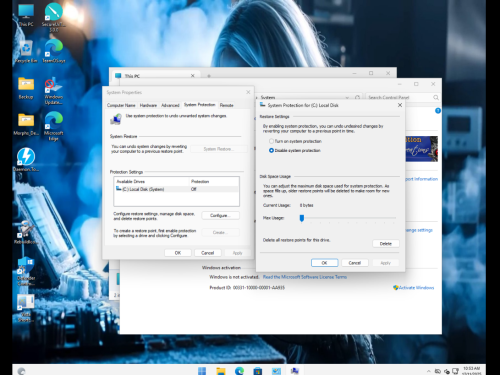
Task: Show hidden icons in system tray
Action: 428,371
